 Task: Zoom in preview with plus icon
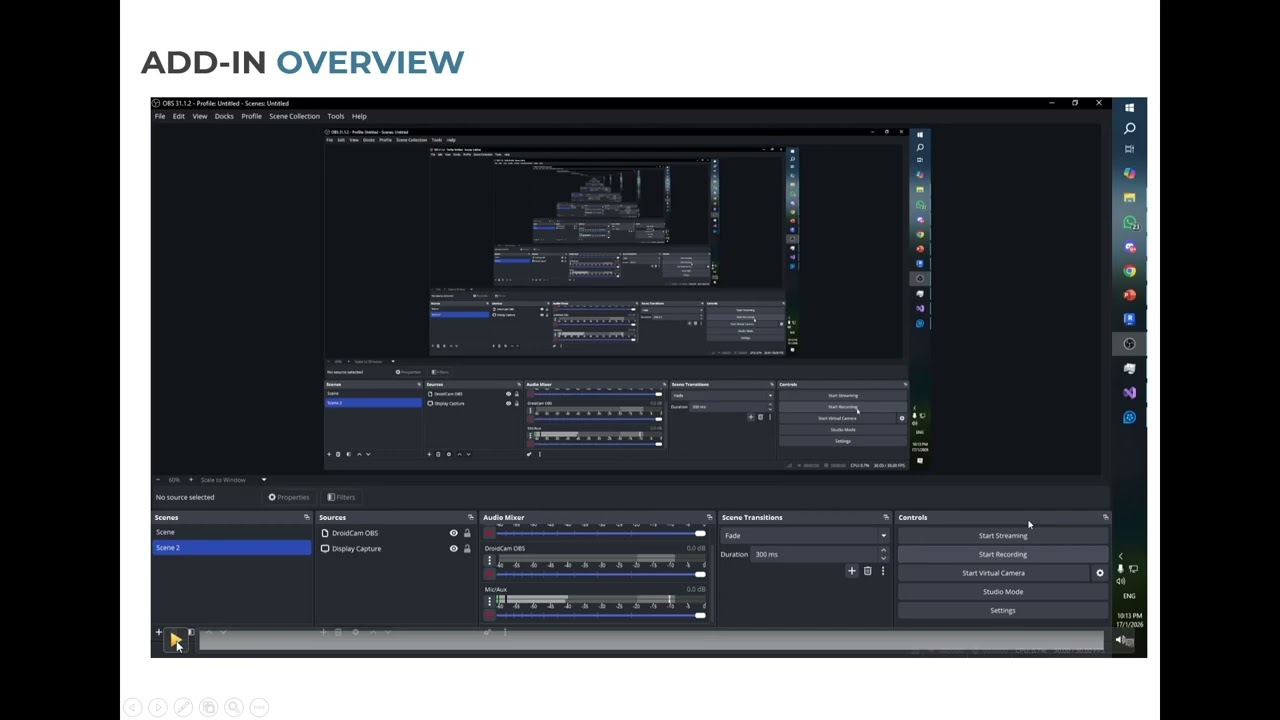tap(190, 480)
